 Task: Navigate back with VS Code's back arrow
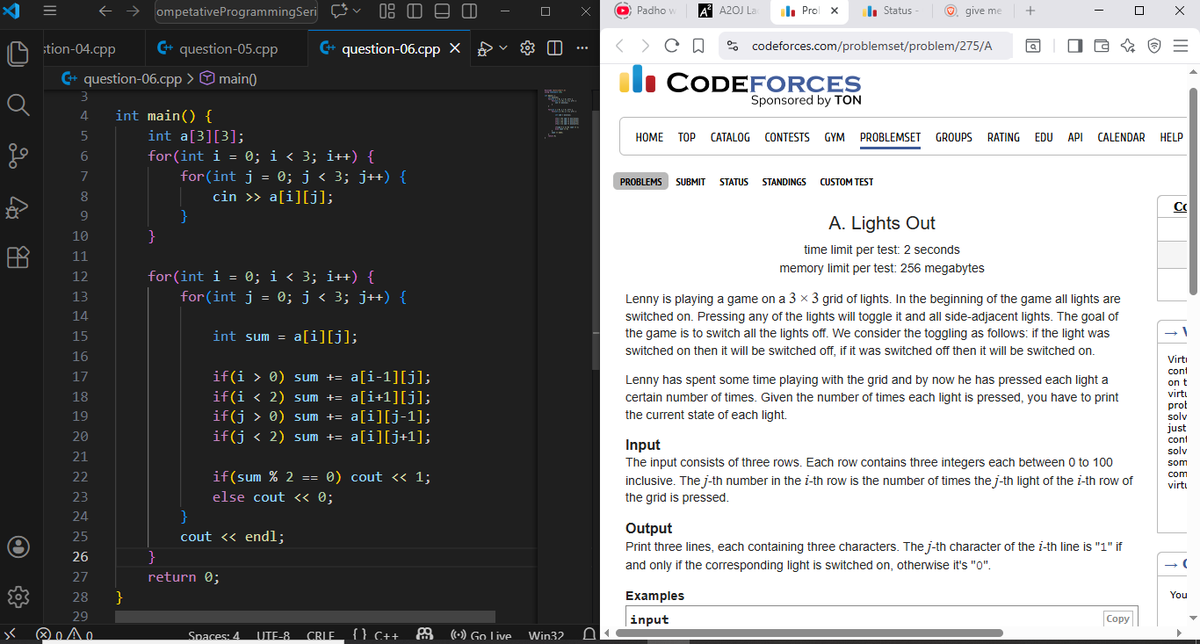click(x=104, y=12)
